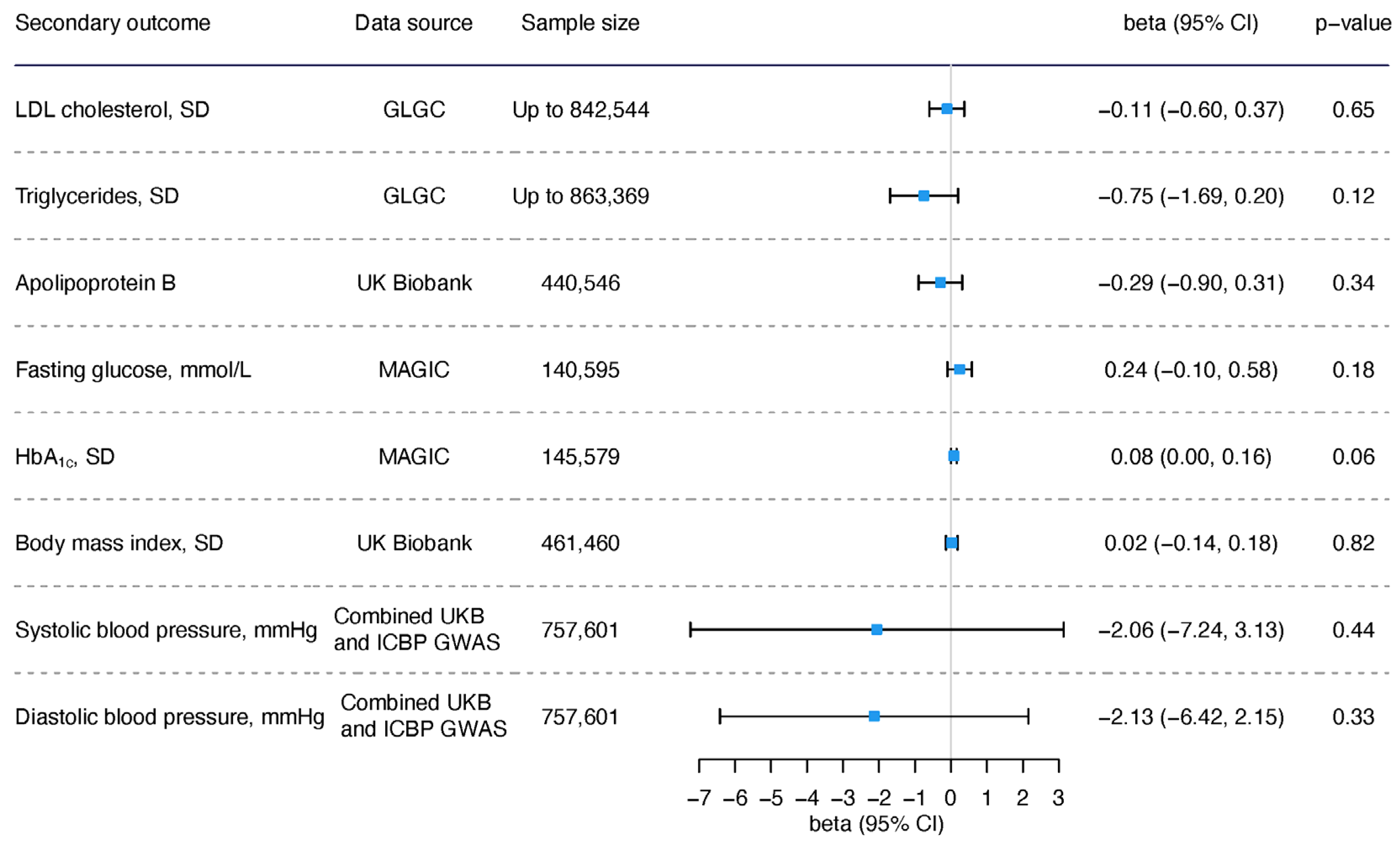Click the −7 tick label on axis
This screenshot has width=1400, height=845.
pos(699,798)
